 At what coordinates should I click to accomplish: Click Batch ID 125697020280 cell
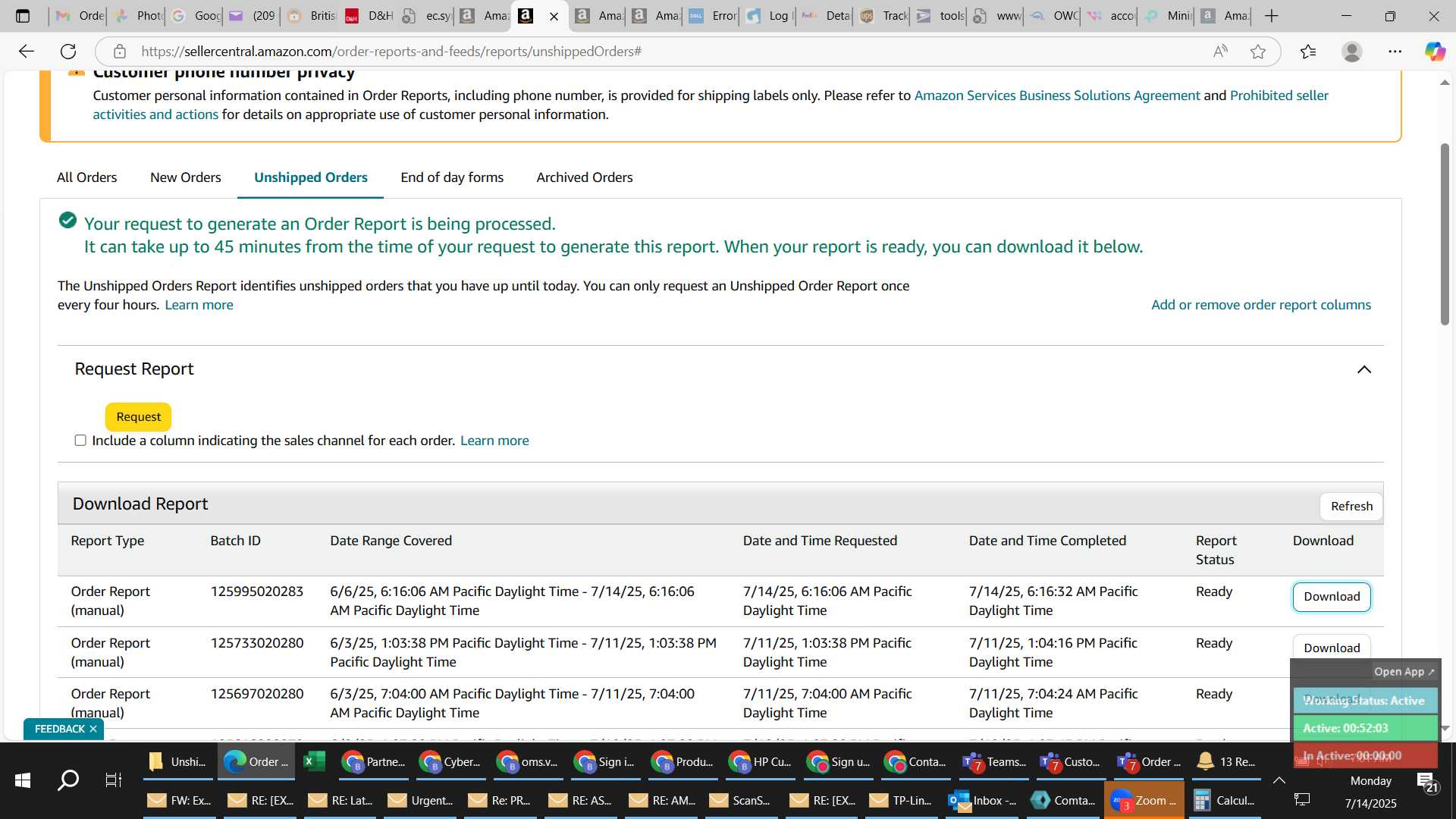point(257,694)
